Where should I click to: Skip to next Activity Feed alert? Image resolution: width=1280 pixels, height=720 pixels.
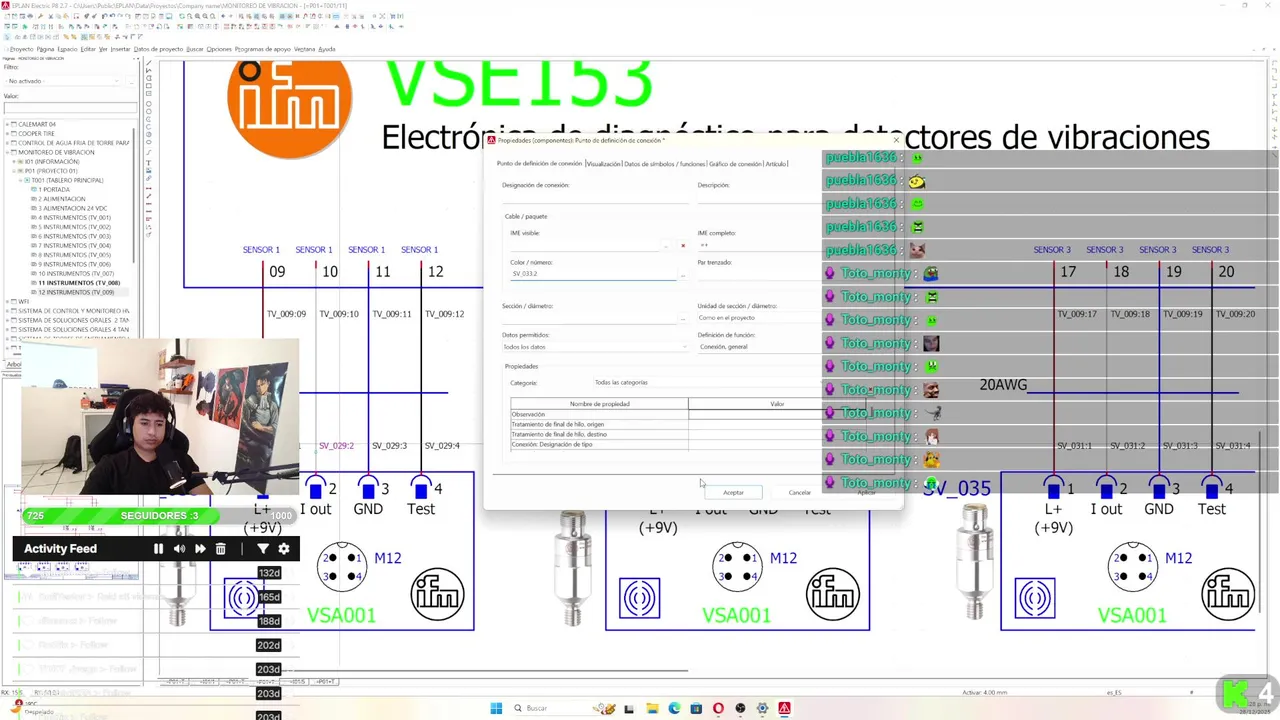pos(200,548)
